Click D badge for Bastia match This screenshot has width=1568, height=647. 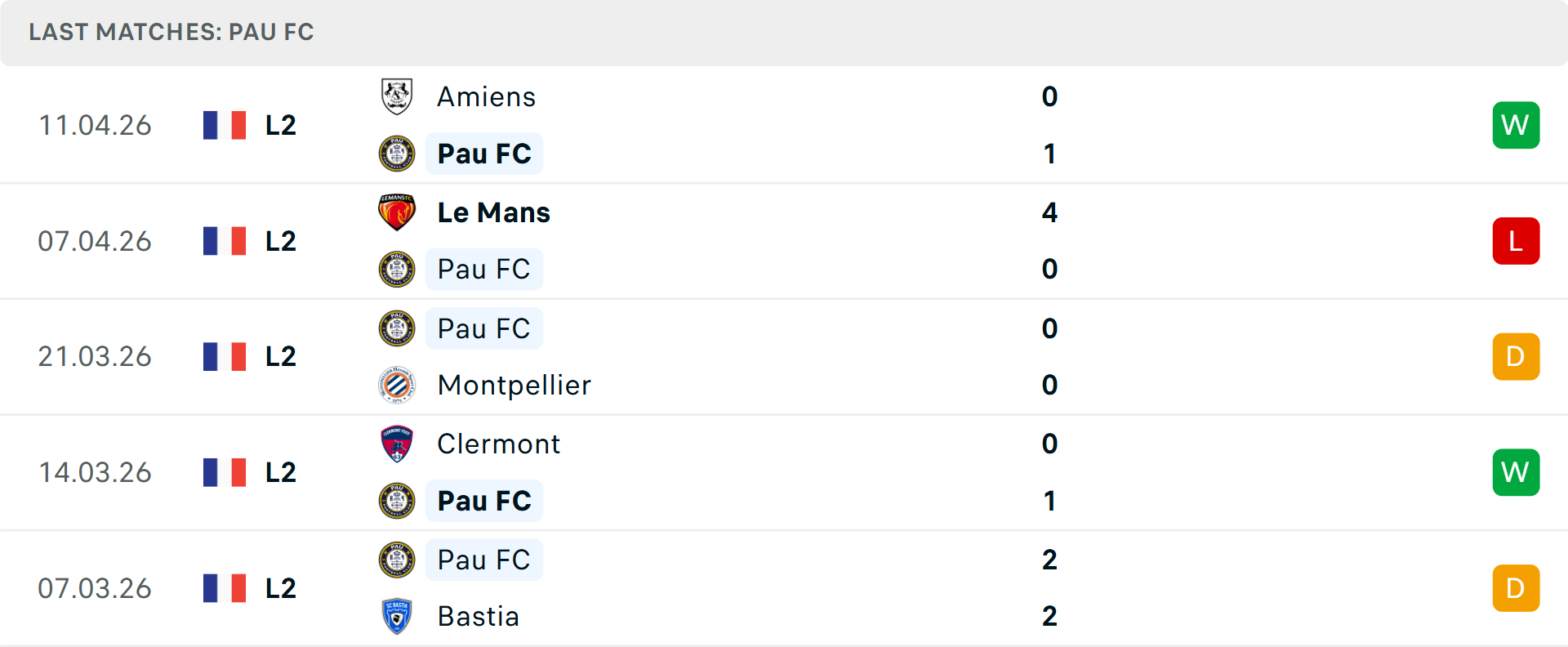(x=1516, y=588)
